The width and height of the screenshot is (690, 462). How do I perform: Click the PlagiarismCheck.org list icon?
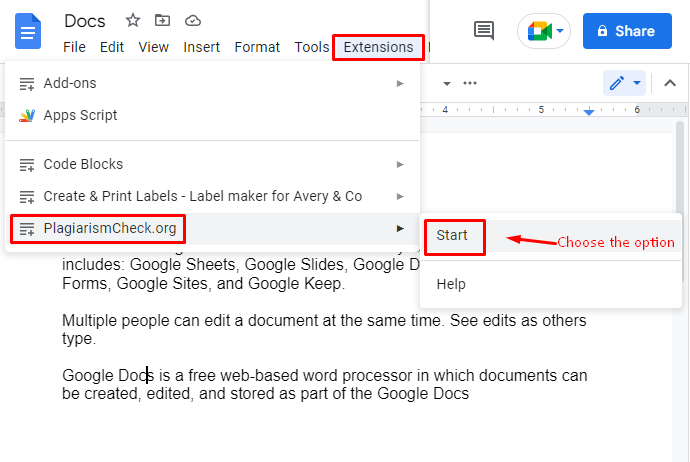(27, 229)
